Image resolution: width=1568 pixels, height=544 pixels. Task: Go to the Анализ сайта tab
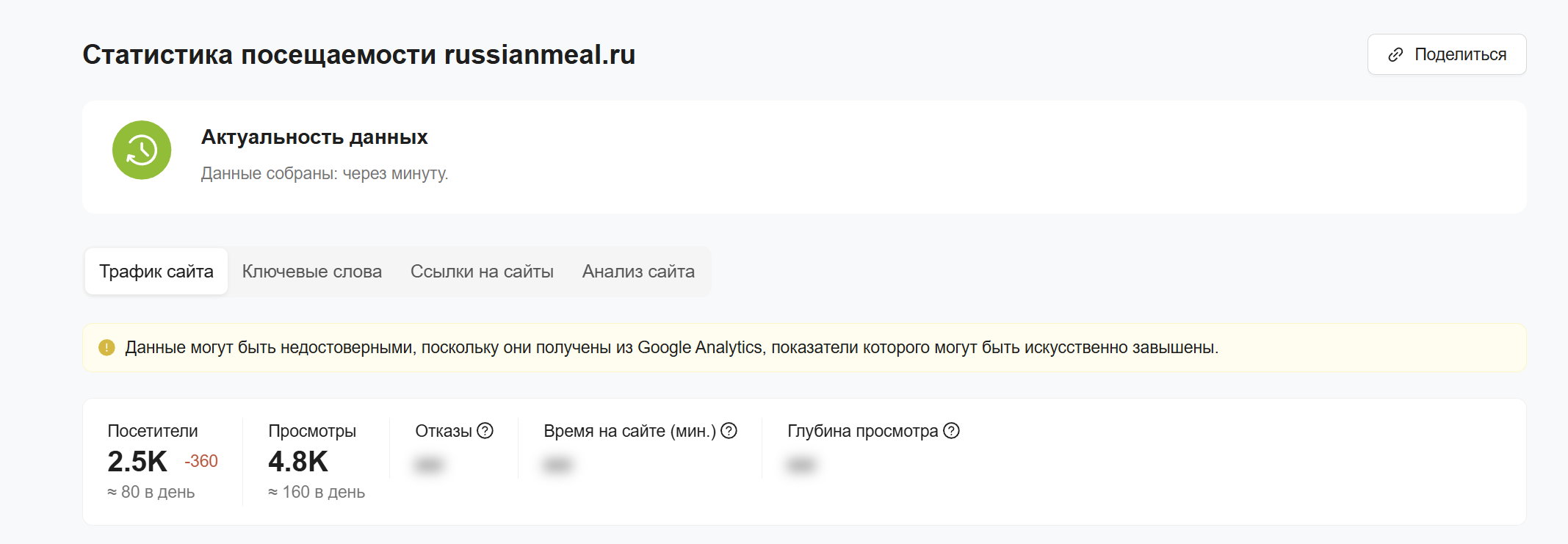pyautogui.click(x=638, y=272)
